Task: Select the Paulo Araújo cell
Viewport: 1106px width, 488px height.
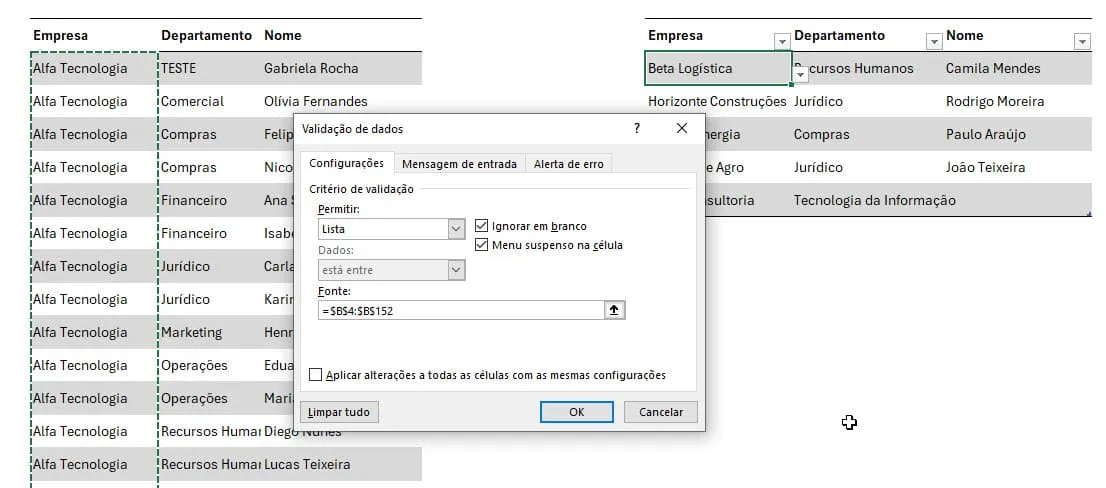Action: (x=1017, y=134)
